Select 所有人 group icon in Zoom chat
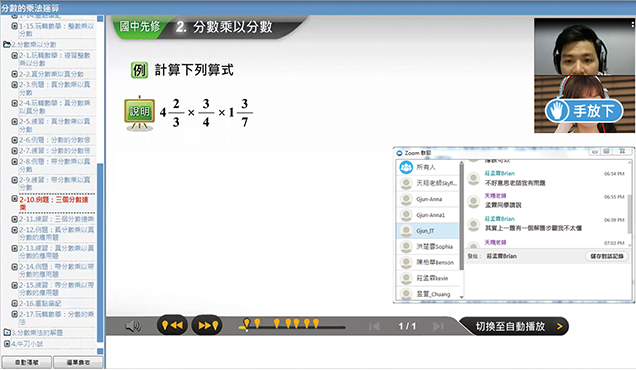This screenshot has height=370, width=636. pyautogui.click(x=406, y=167)
